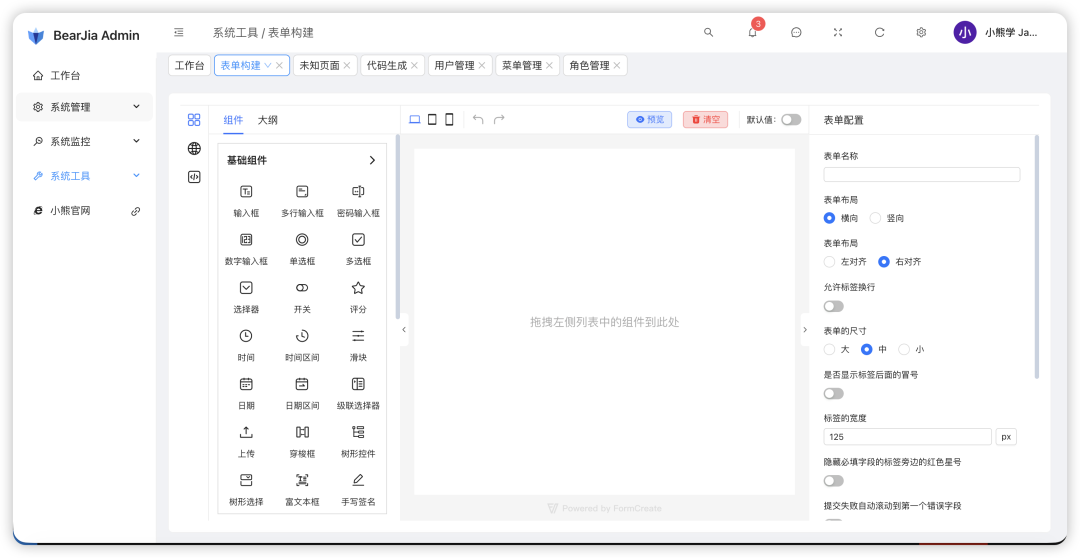Enable the 允许标签换行 switch
The height and width of the screenshot is (558, 1080).
(x=833, y=306)
